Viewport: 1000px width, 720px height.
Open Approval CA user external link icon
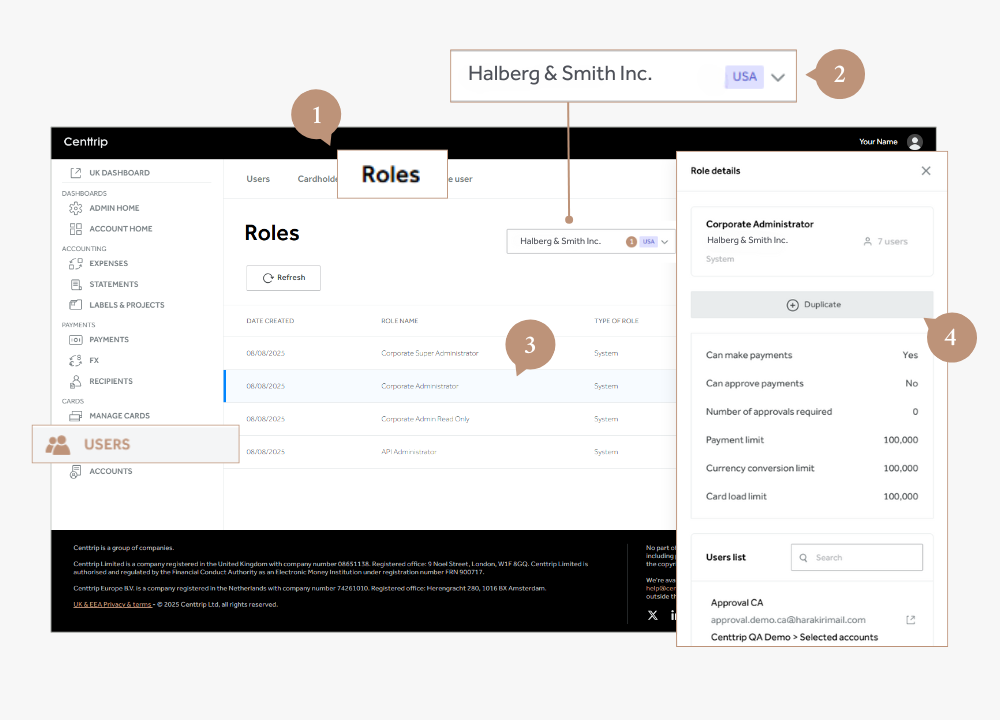click(911, 620)
